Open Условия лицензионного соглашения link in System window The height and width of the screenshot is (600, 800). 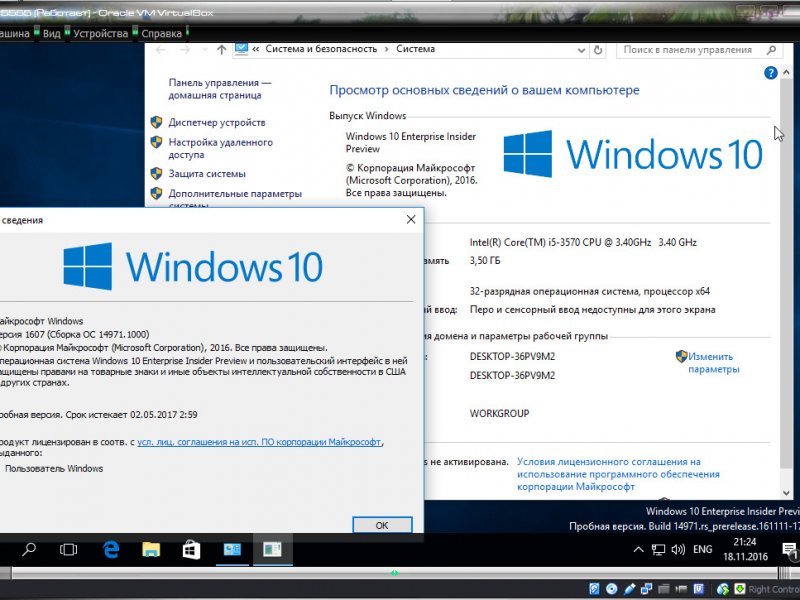coord(618,474)
